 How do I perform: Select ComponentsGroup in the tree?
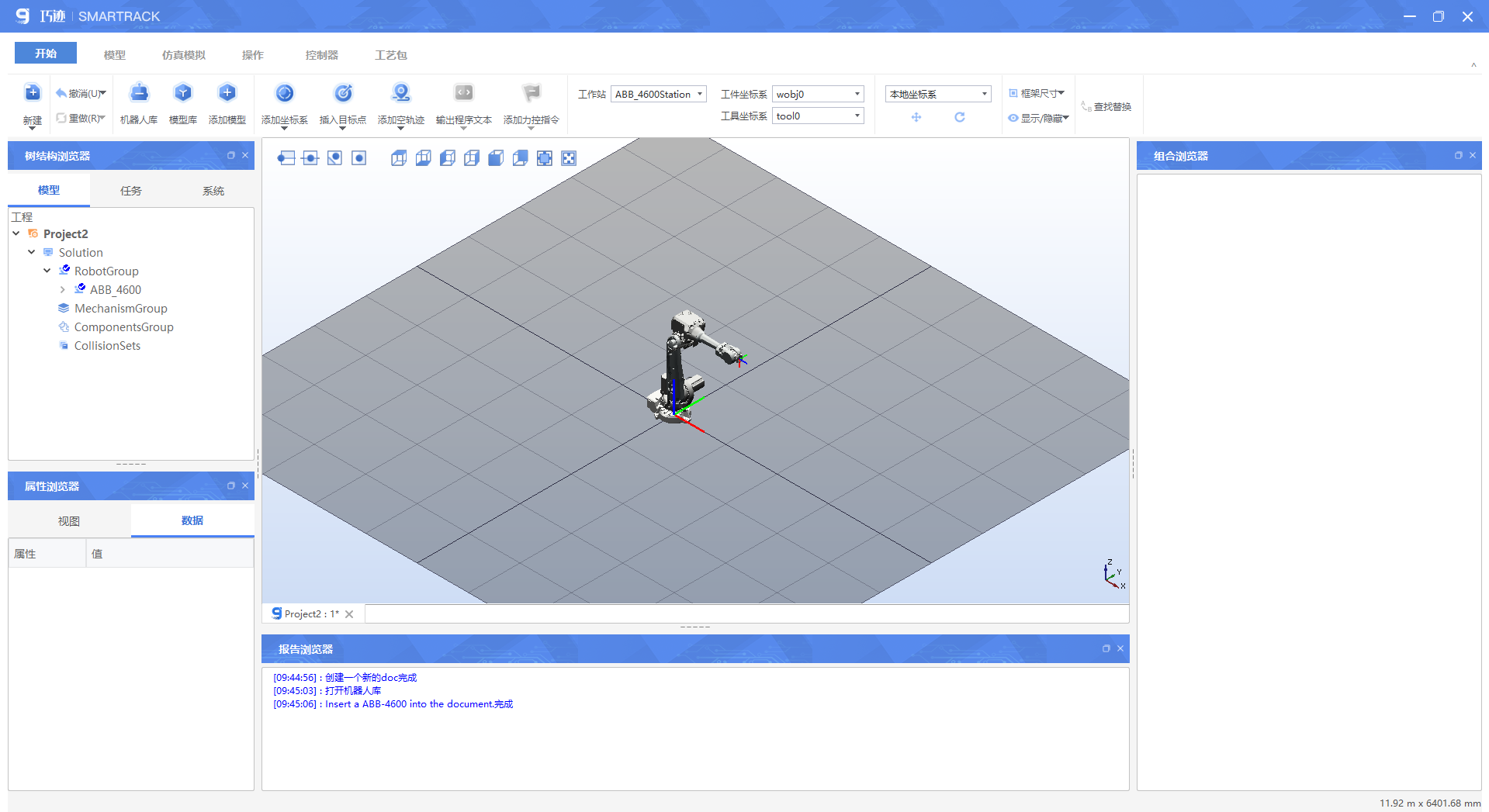click(123, 327)
